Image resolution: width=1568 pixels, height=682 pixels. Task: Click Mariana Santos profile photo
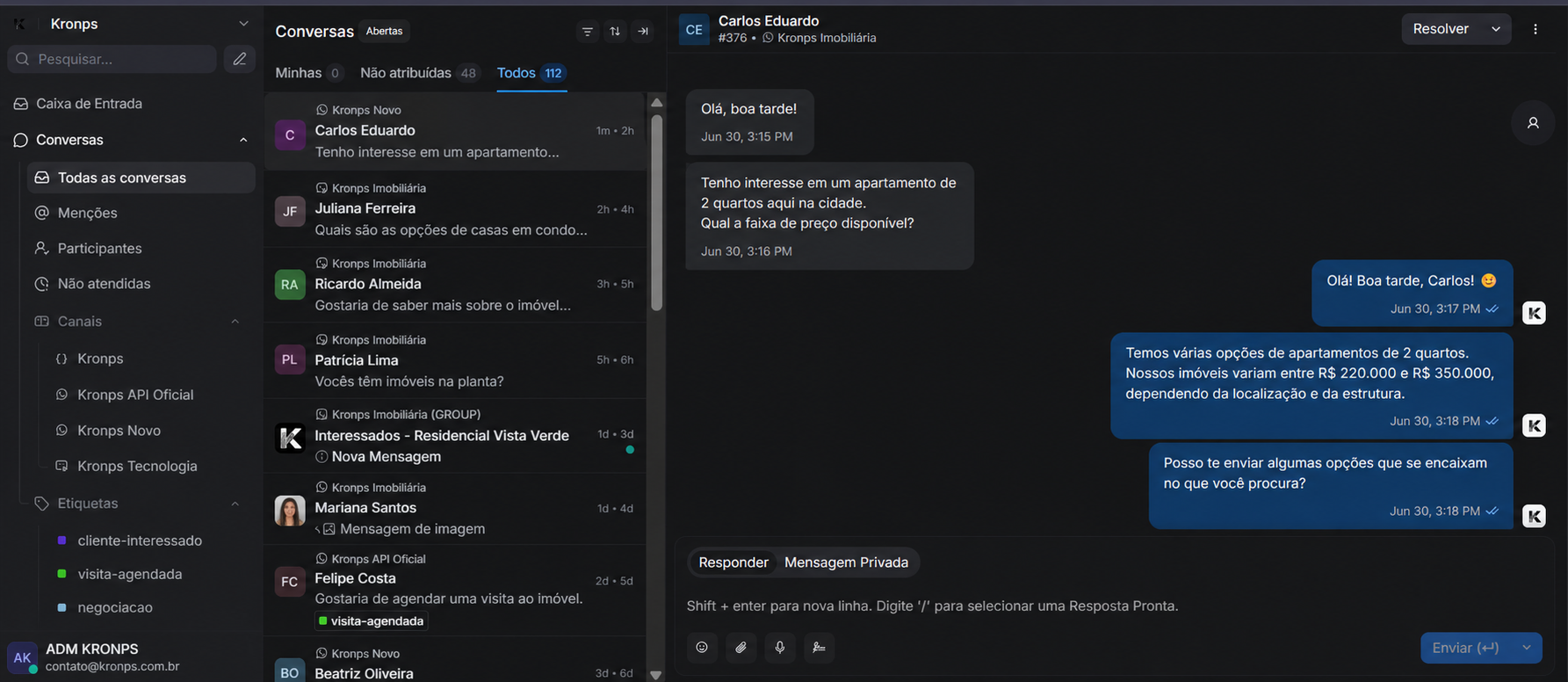(x=290, y=511)
